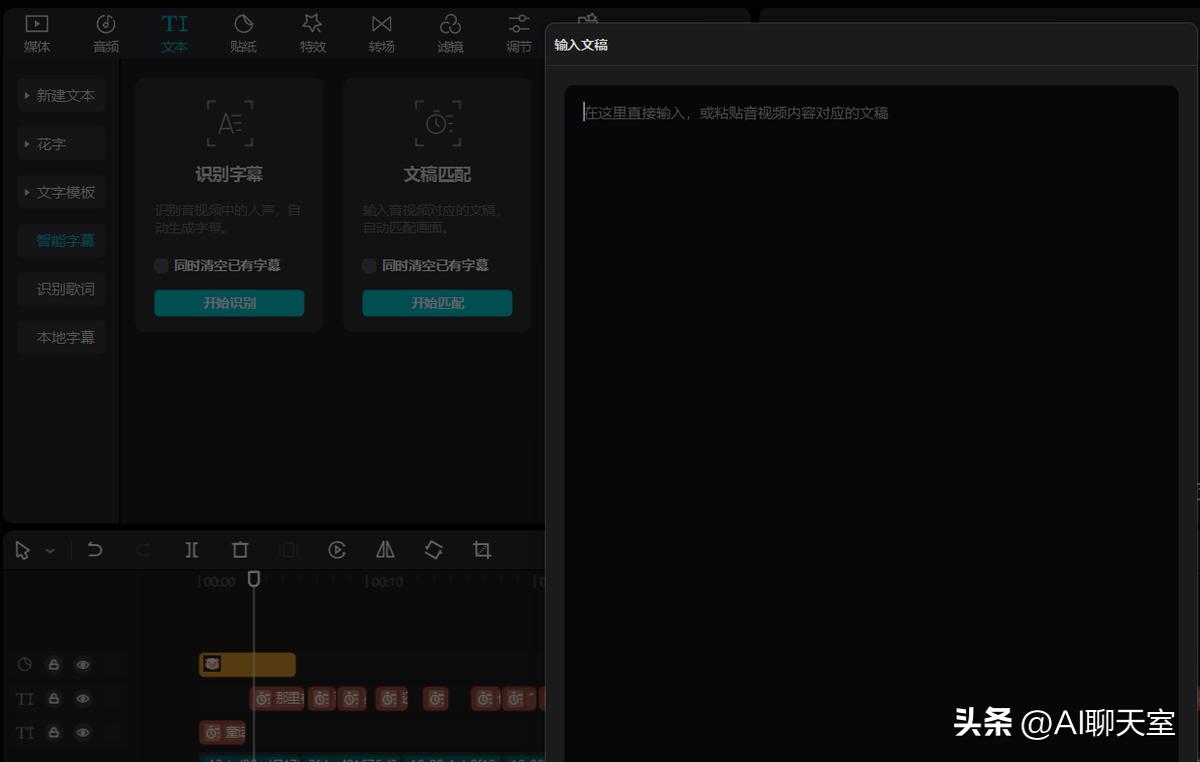The image size is (1200, 762).
Task: Lock the bottom text track
Action: pos(53,732)
